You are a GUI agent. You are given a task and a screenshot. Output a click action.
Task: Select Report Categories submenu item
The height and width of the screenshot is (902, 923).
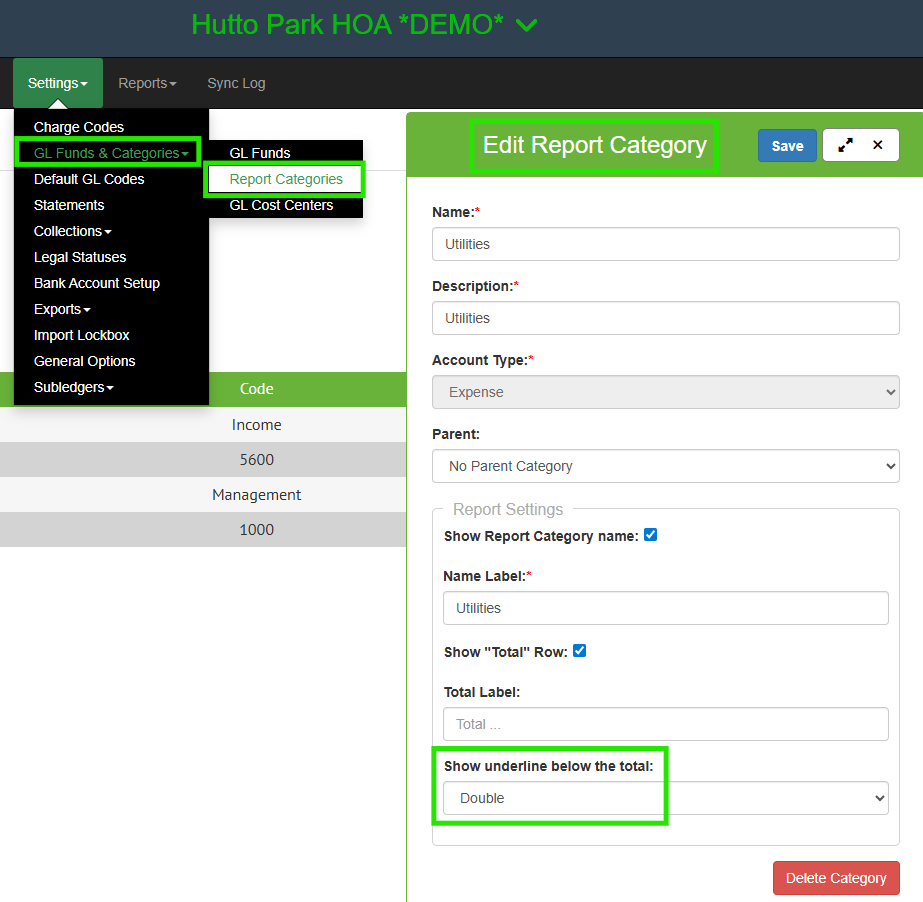click(286, 179)
